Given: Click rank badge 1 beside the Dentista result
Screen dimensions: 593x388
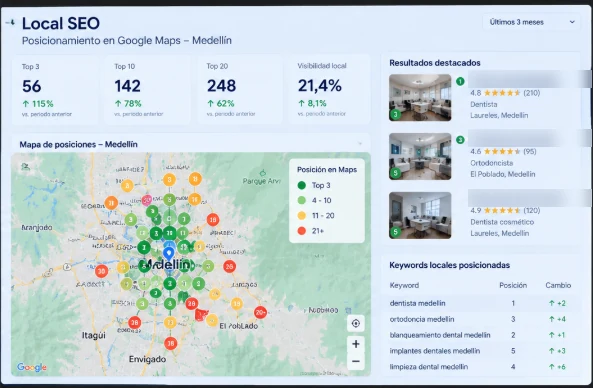Looking at the screenshot, I should click(x=460, y=81).
